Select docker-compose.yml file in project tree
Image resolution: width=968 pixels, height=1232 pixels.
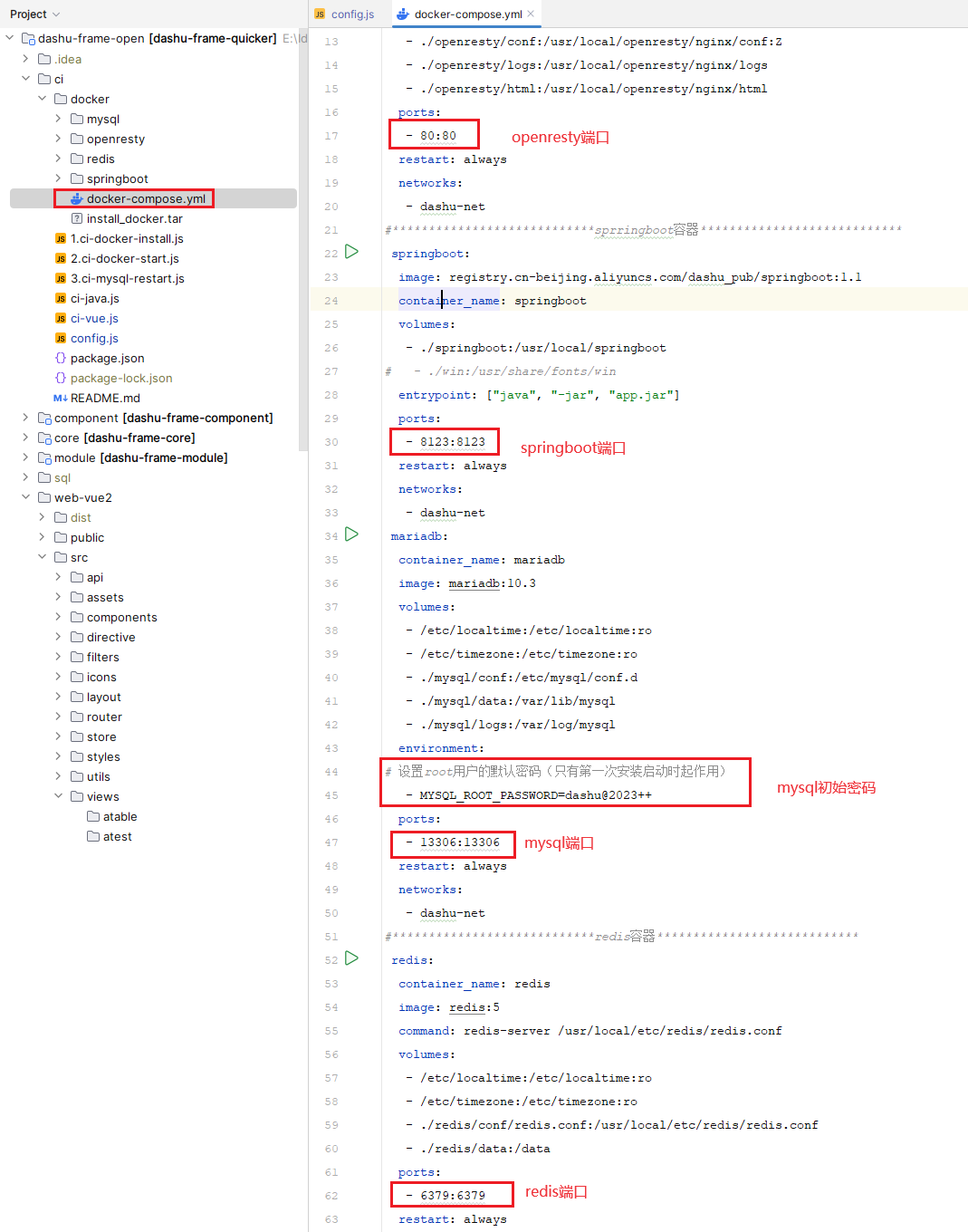145,198
